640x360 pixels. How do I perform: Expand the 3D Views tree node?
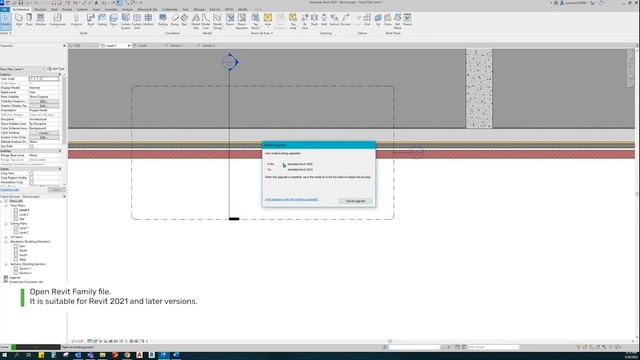click(x=6, y=237)
